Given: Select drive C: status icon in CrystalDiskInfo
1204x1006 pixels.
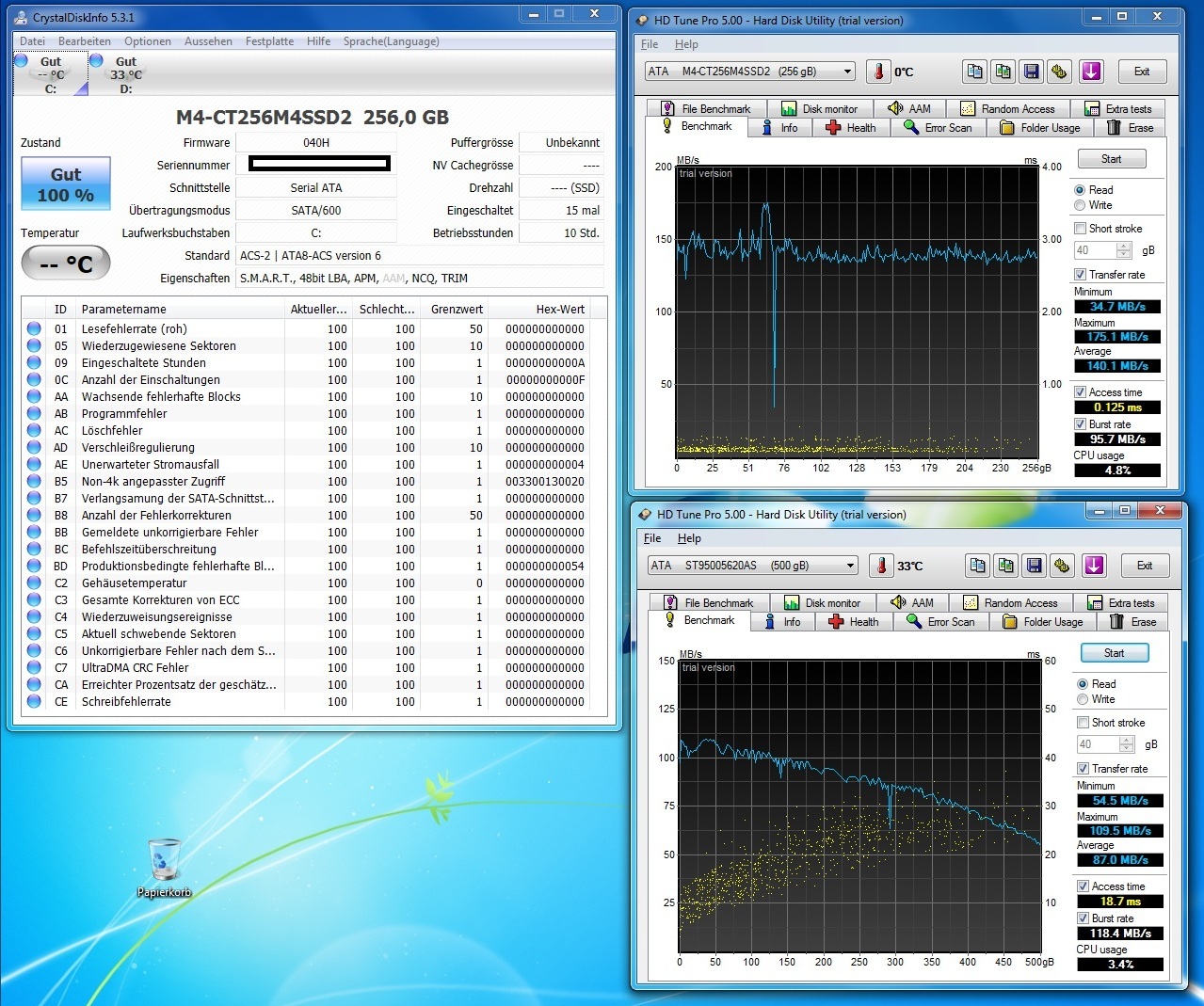Looking at the screenshot, I should coord(22,60).
